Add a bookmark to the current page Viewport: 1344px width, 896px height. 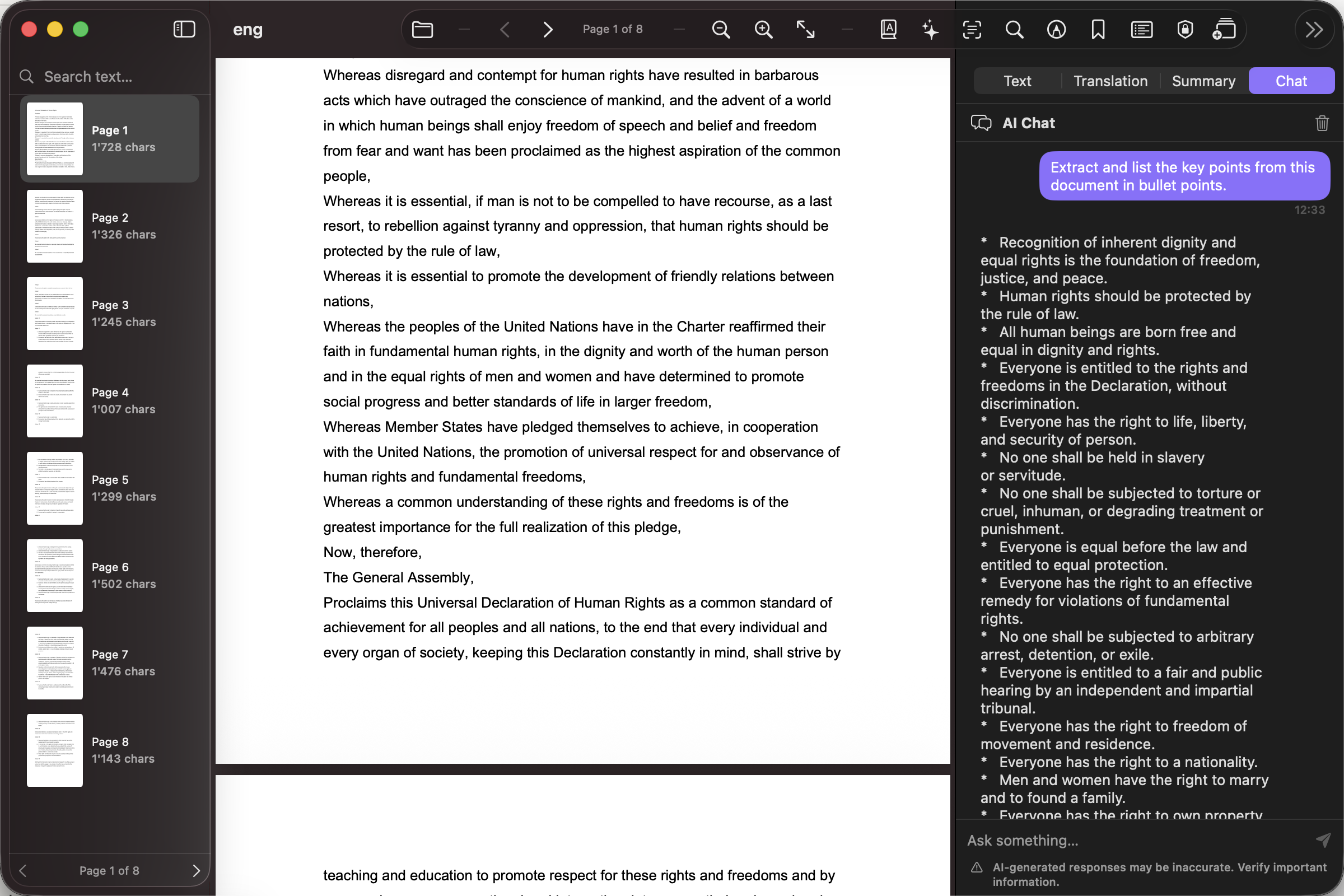[1098, 29]
